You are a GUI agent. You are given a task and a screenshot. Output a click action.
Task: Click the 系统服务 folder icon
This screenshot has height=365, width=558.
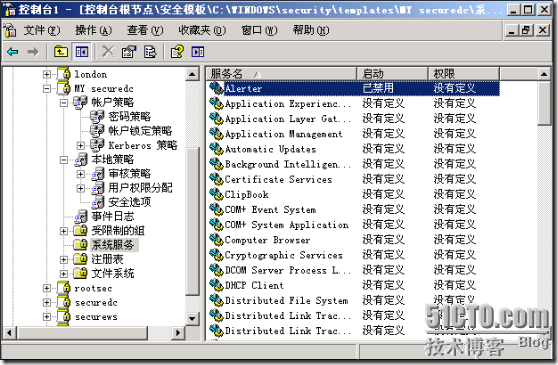80,244
